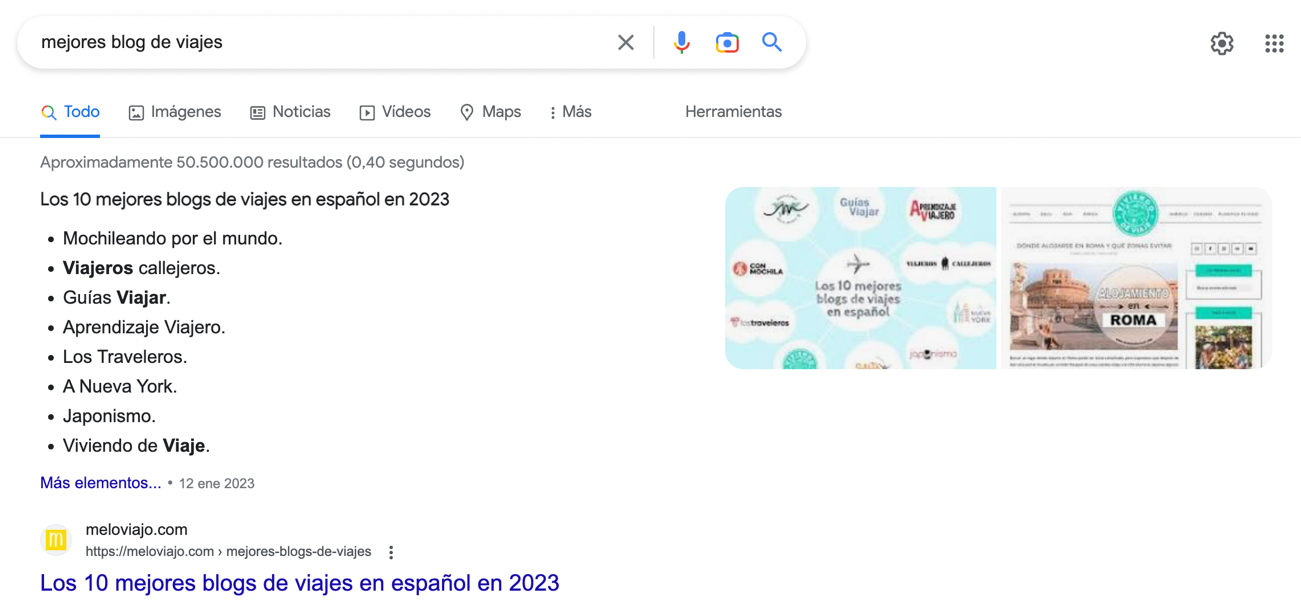Submit search with the blue magnifier icon

(772, 42)
